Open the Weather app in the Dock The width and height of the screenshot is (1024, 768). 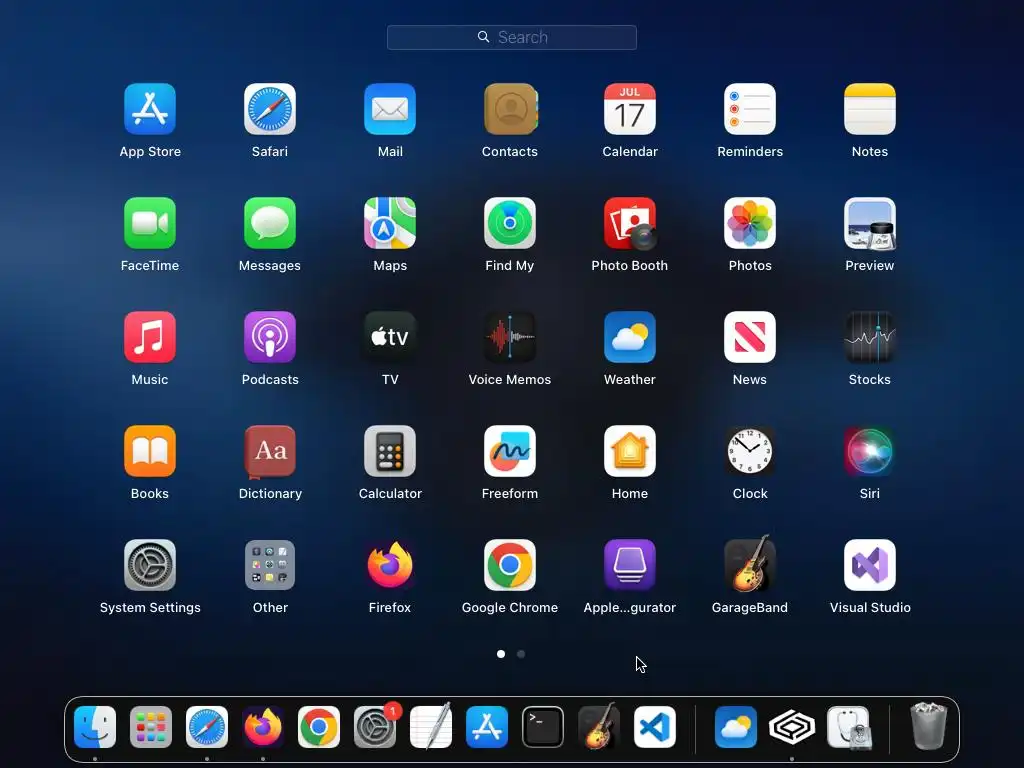pos(736,727)
